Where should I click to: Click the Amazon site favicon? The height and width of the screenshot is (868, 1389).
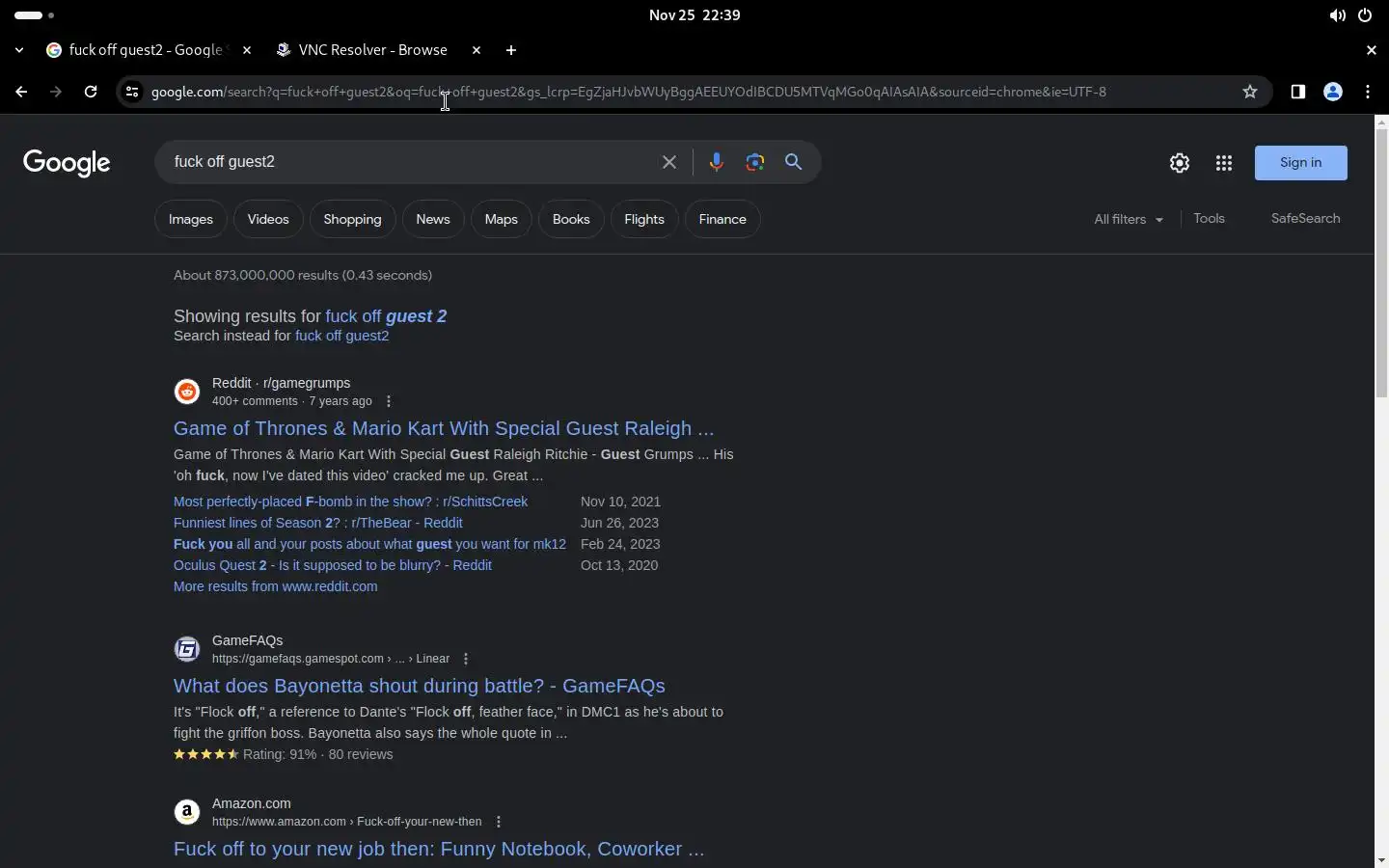tap(187, 812)
